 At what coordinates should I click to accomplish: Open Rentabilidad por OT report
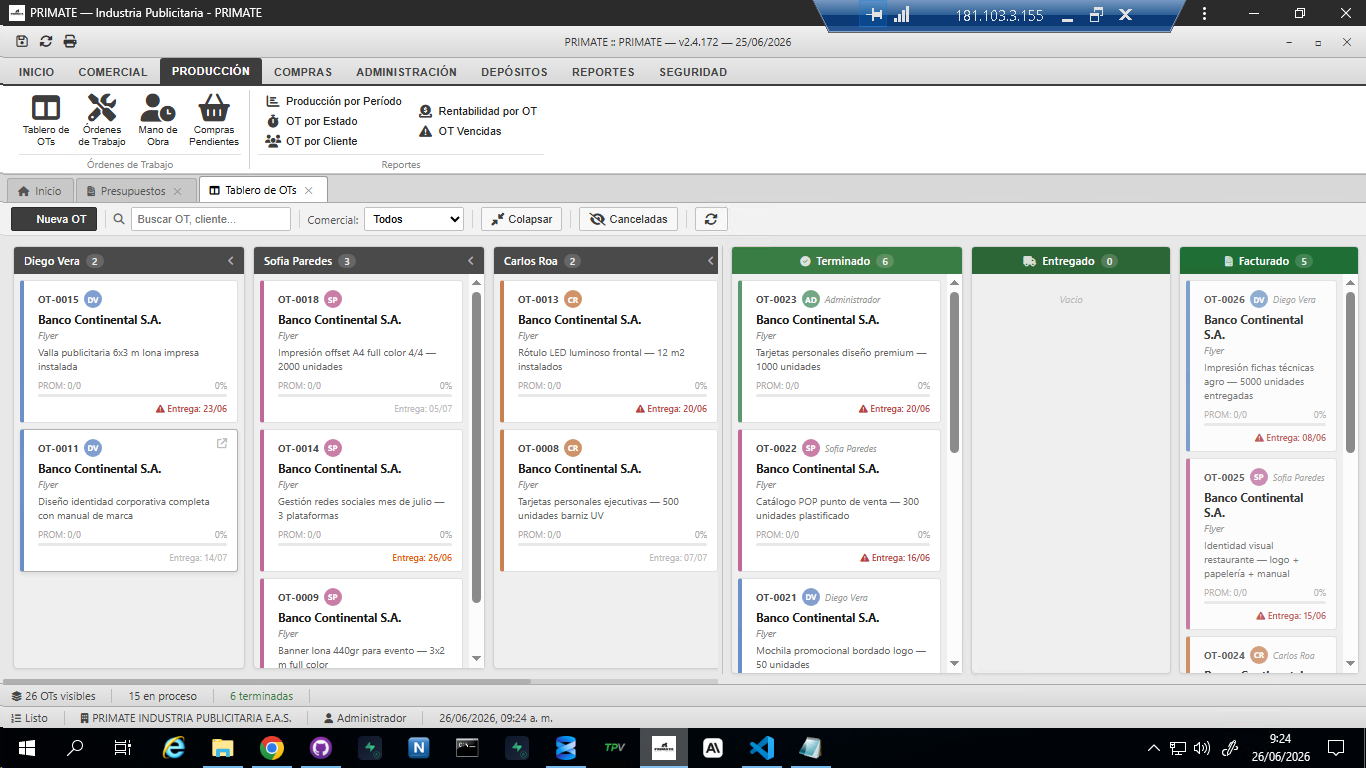point(478,111)
